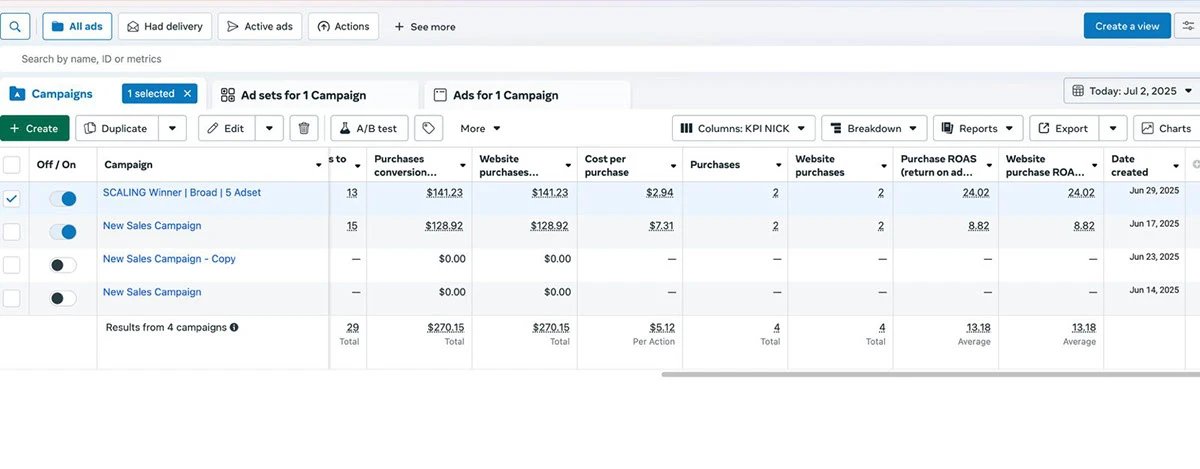Tick the select-all header checkbox
Screen dimensions: 1200x469
[11, 165]
